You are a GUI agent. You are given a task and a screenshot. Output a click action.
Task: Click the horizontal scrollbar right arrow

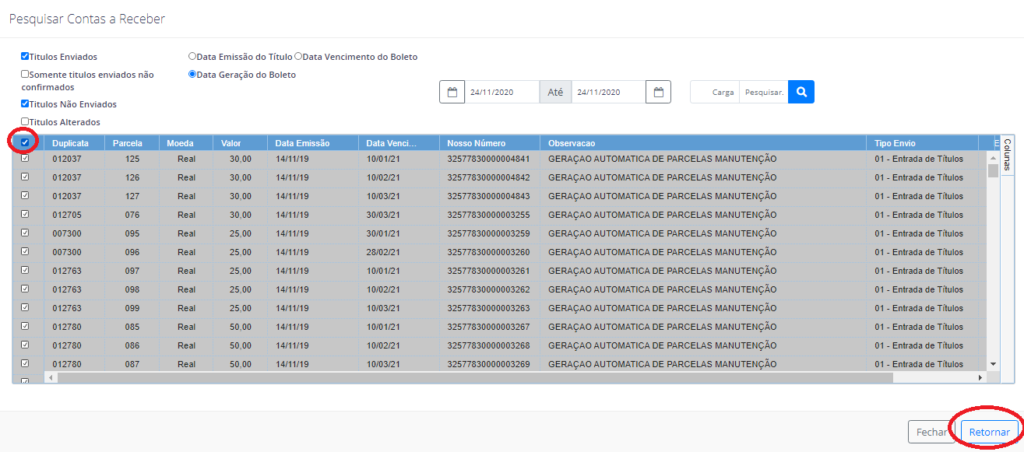pyautogui.click(x=980, y=378)
